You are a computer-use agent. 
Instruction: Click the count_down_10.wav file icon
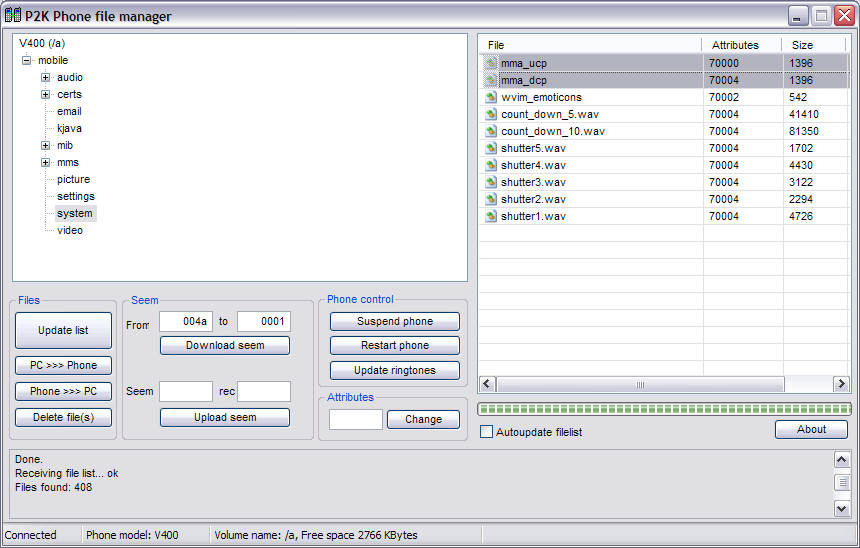click(x=490, y=131)
